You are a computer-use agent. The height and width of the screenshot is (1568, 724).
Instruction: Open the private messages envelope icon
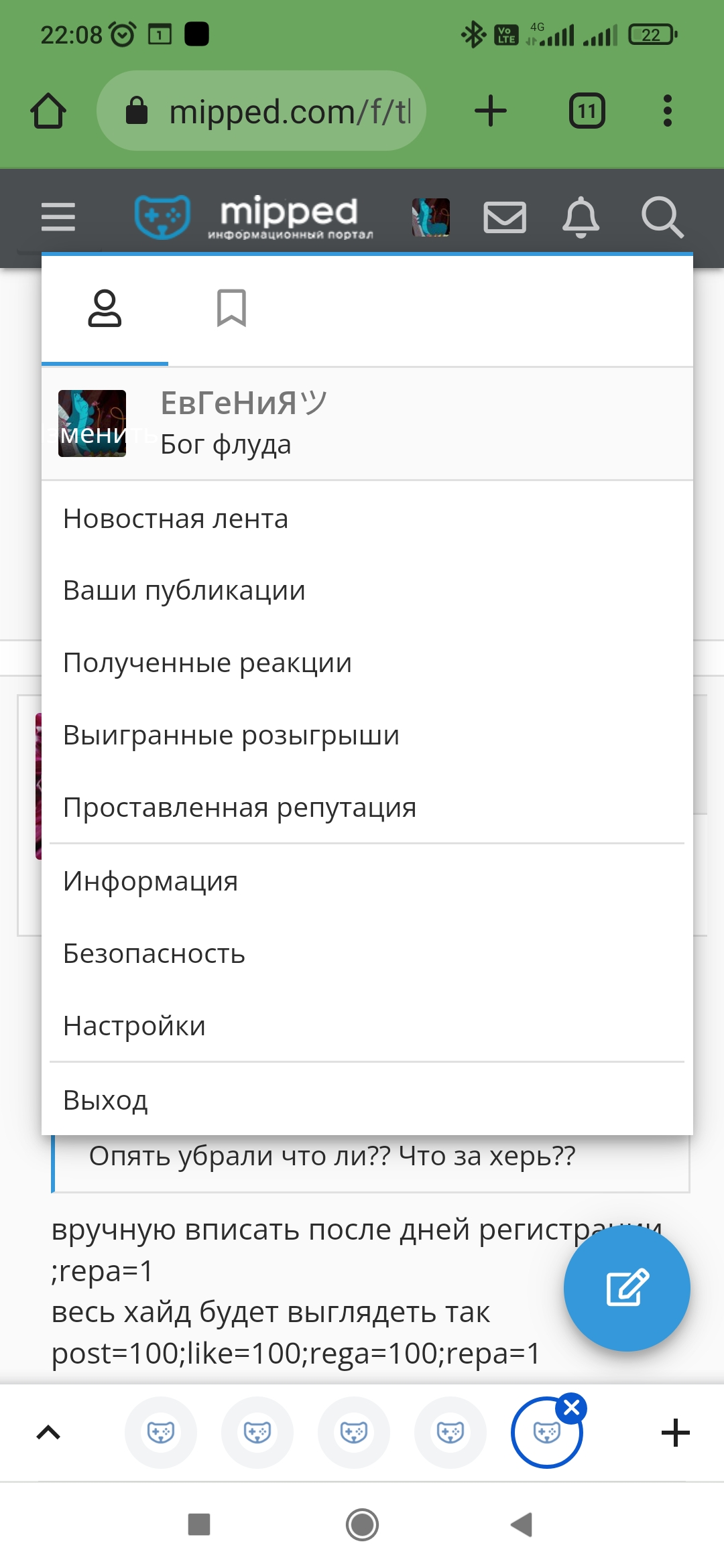(x=505, y=217)
